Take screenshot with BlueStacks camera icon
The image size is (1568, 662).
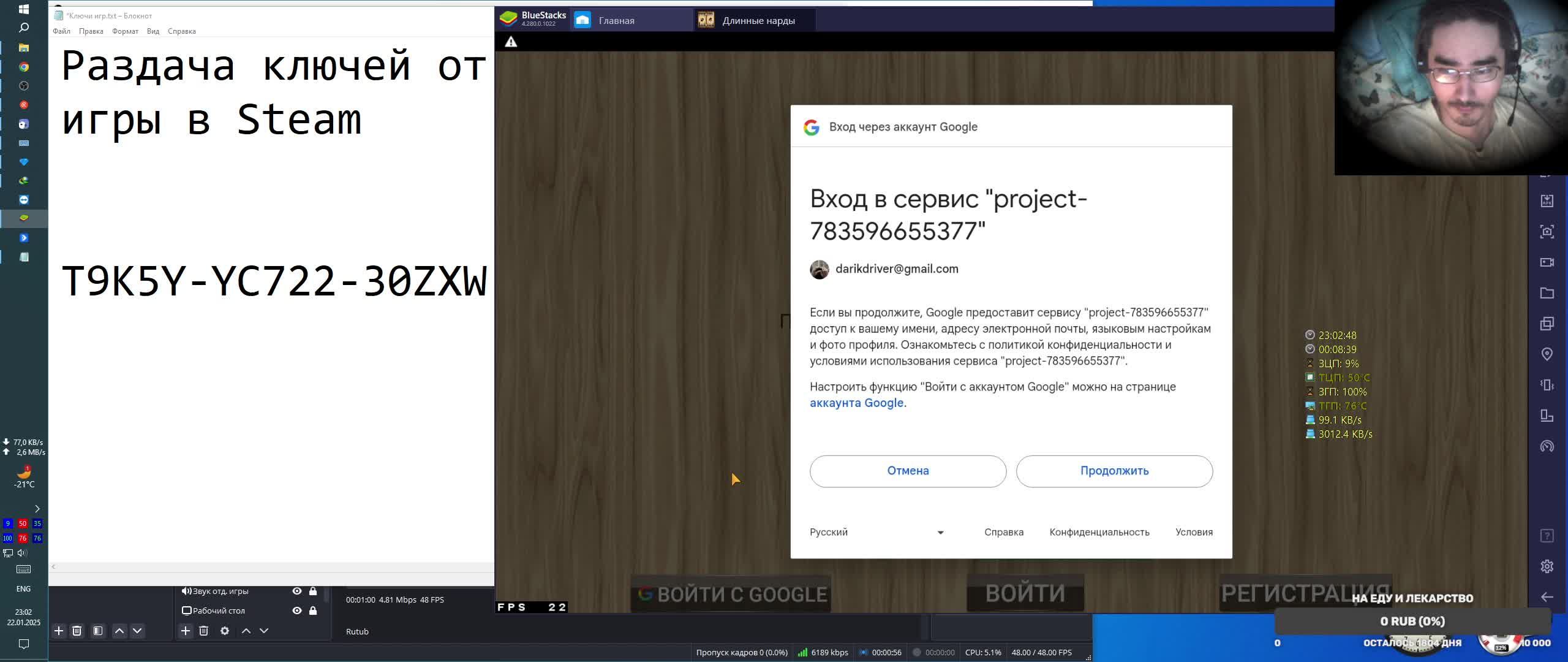1547,232
